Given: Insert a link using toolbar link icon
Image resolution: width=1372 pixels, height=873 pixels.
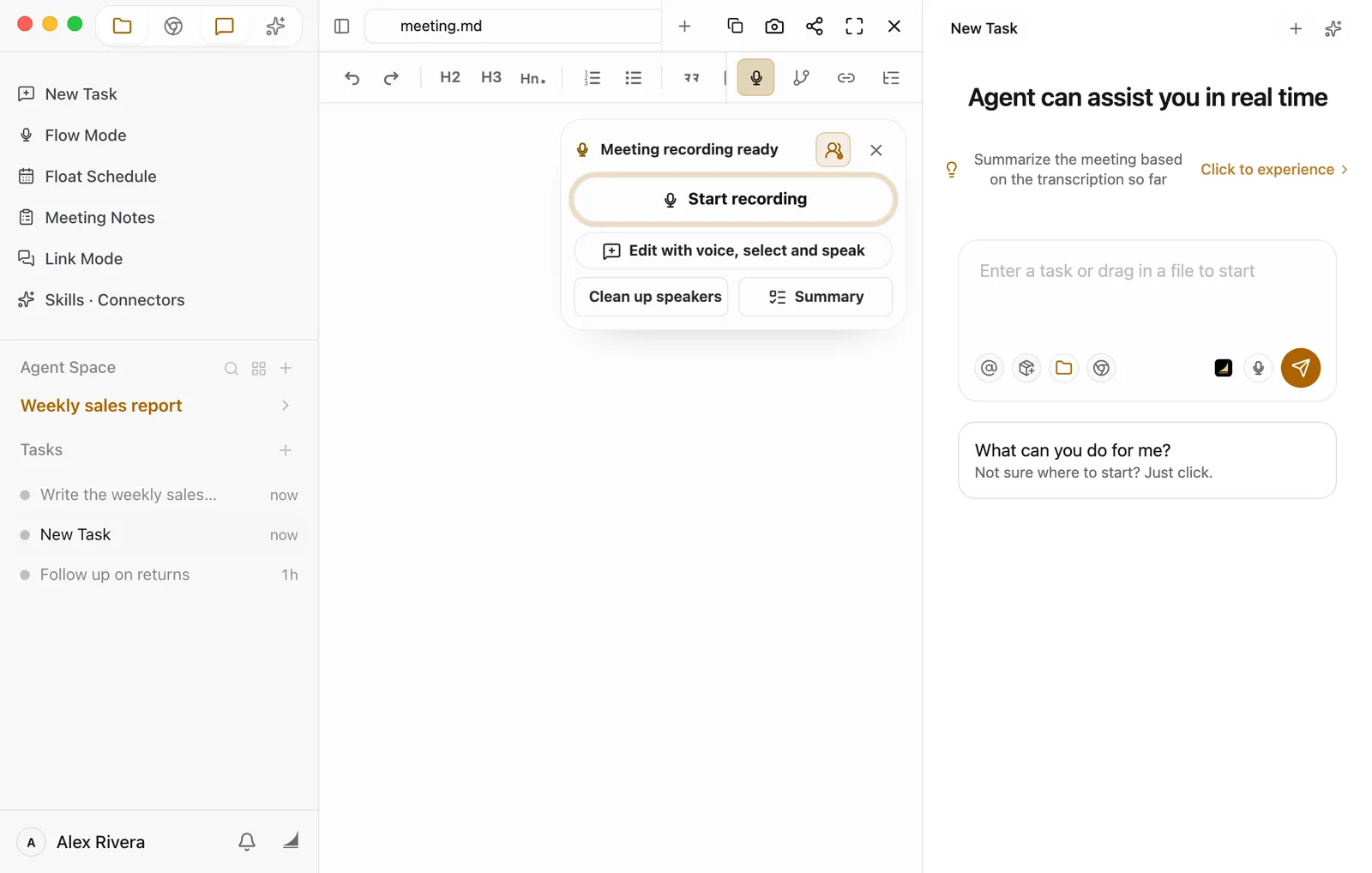Looking at the screenshot, I should pyautogui.click(x=846, y=78).
